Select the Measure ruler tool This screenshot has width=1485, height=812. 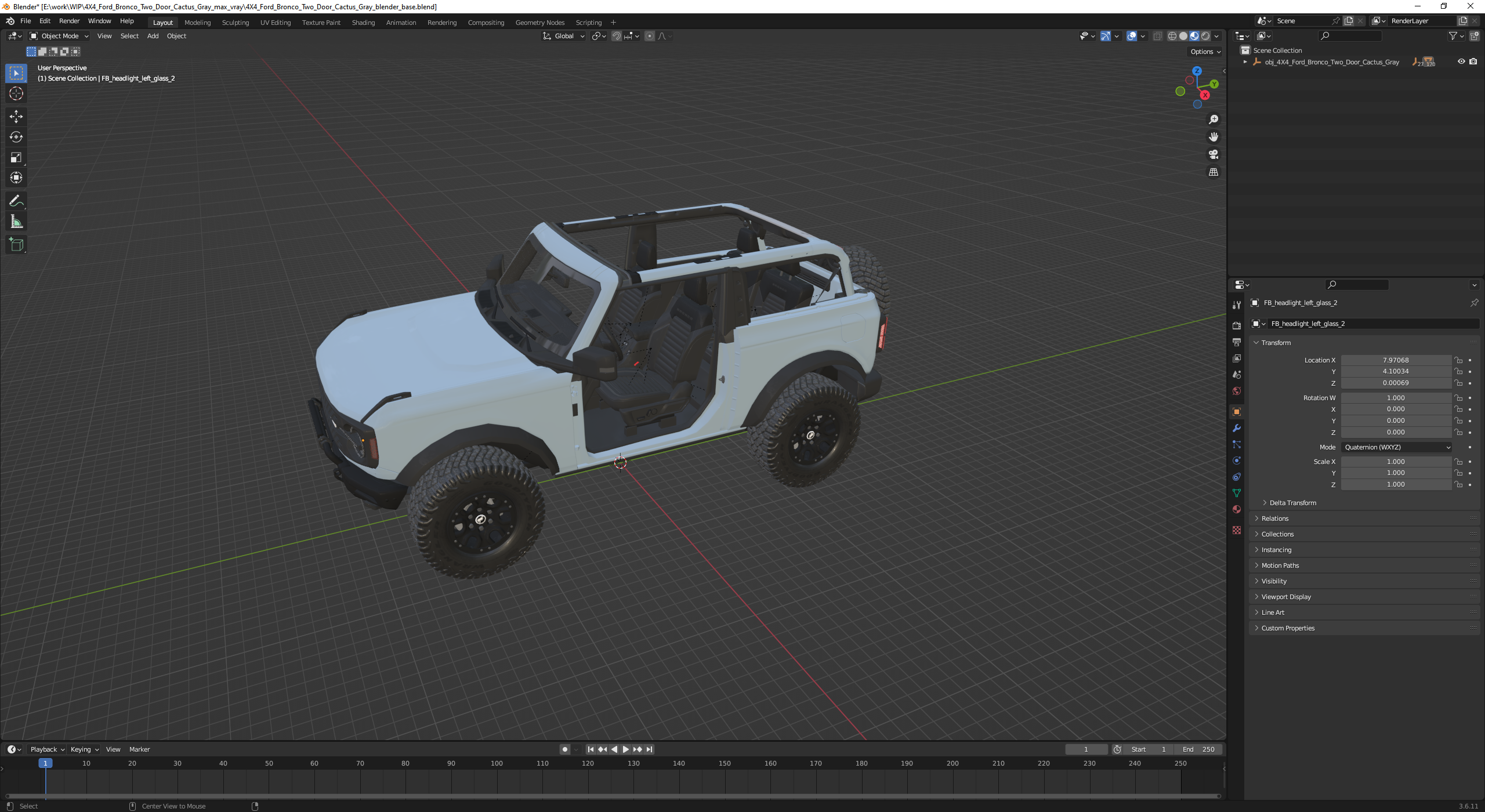tap(16, 222)
